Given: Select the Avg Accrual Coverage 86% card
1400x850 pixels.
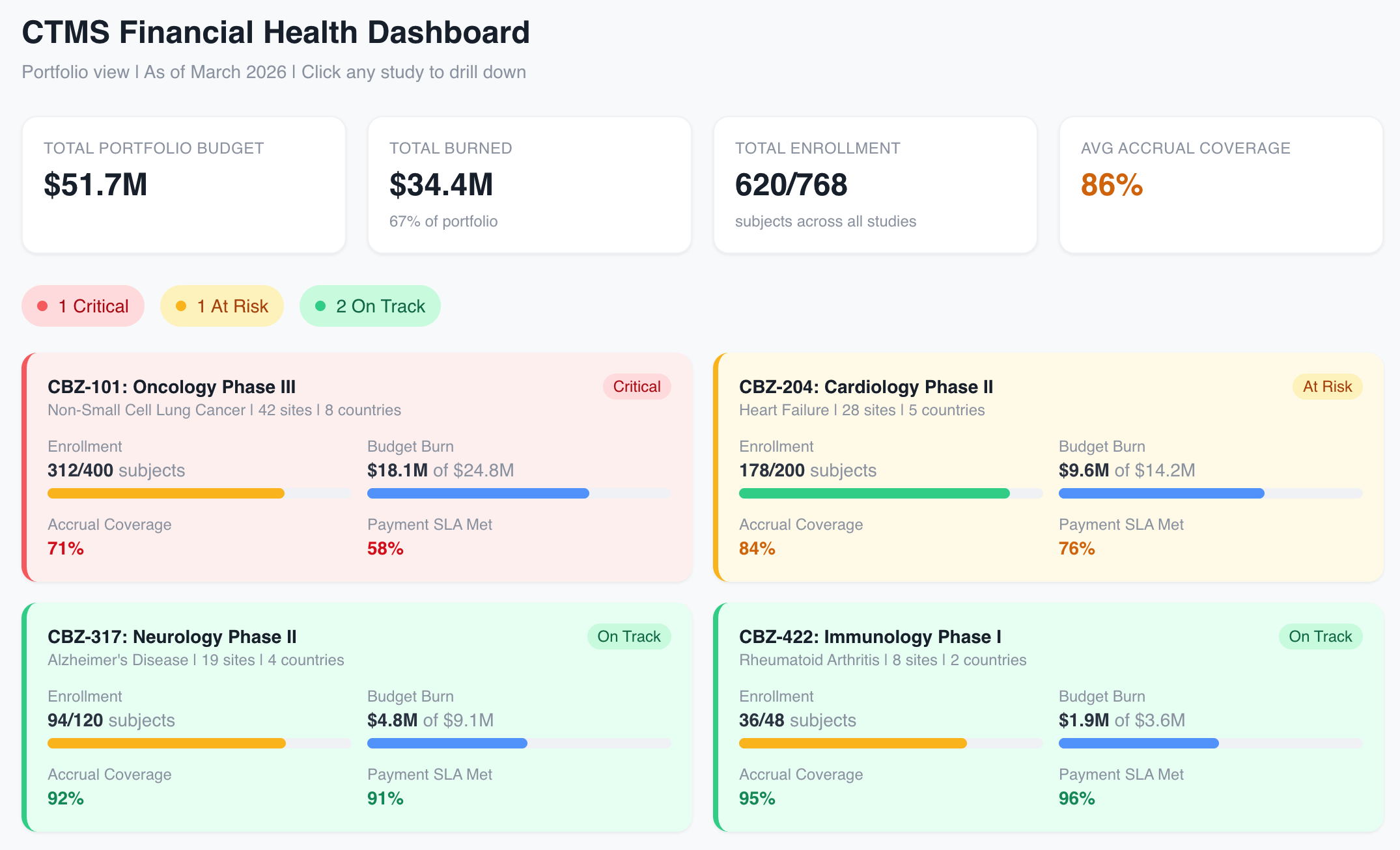Looking at the screenshot, I should (x=1220, y=185).
